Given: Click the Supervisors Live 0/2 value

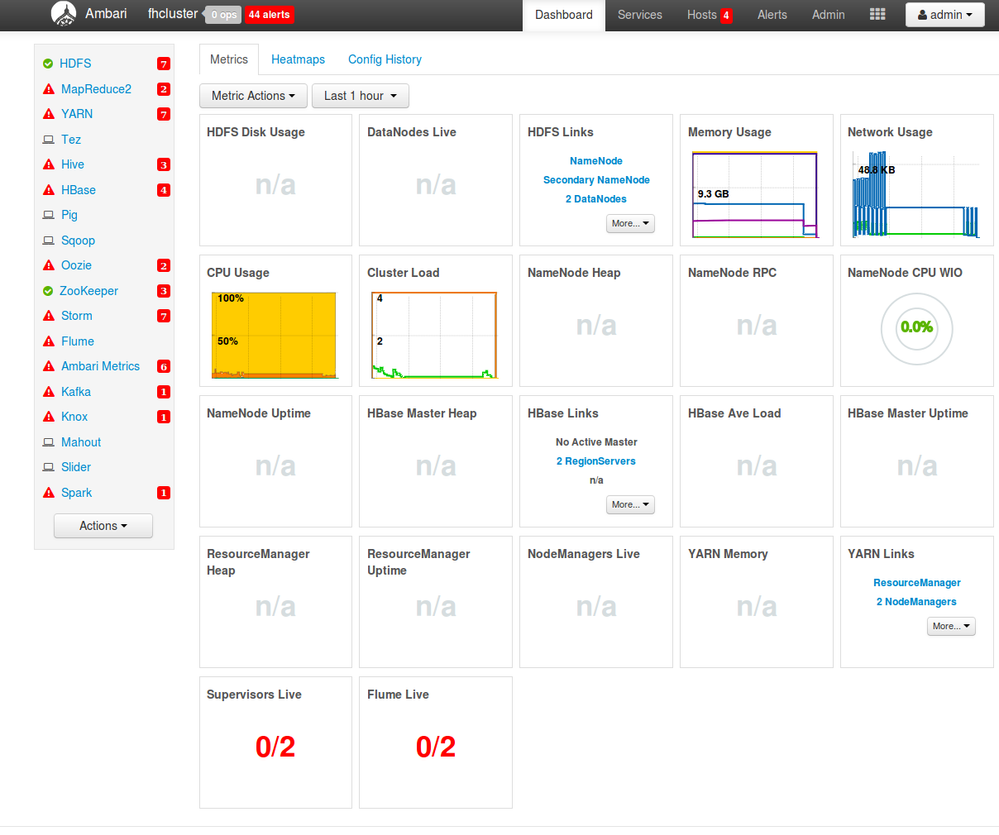Looking at the screenshot, I should click(x=275, y=747).
